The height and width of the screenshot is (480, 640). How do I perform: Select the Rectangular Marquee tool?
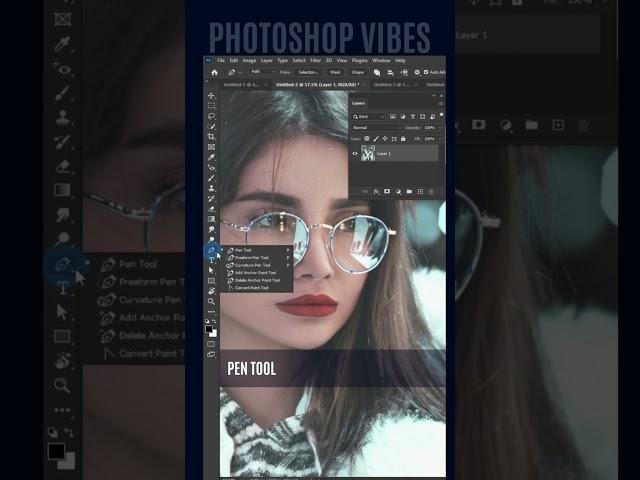211,106
